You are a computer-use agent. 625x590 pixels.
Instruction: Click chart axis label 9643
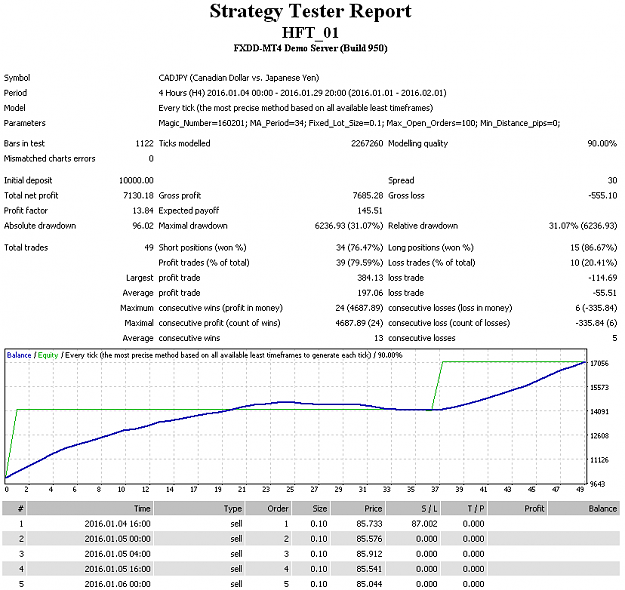point(598,484)
